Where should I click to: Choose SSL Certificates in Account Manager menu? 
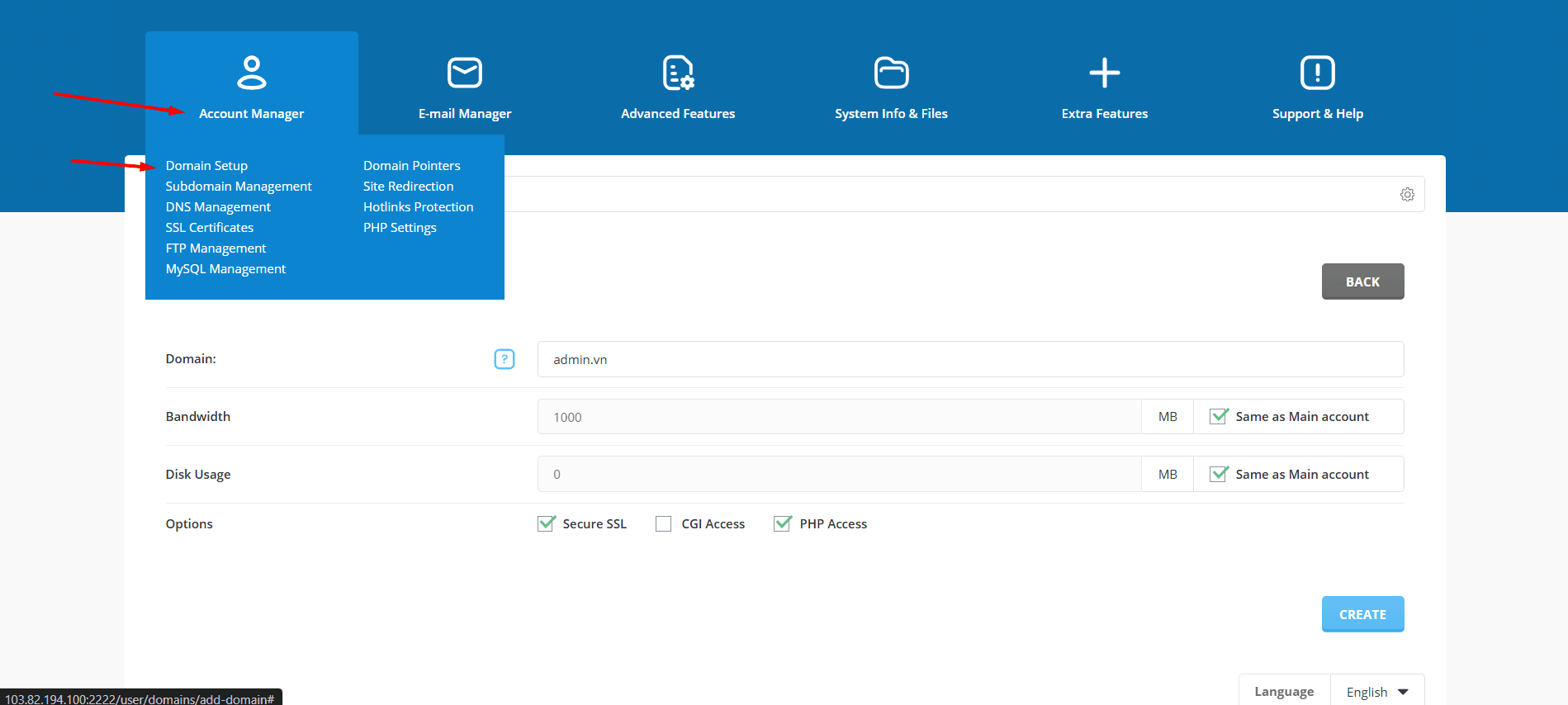pyautogui.click(x=210, y=228)
